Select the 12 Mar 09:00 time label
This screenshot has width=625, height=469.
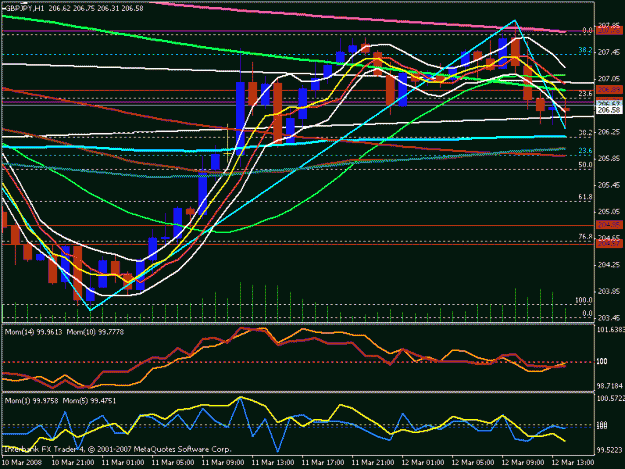tap(523, 463)
